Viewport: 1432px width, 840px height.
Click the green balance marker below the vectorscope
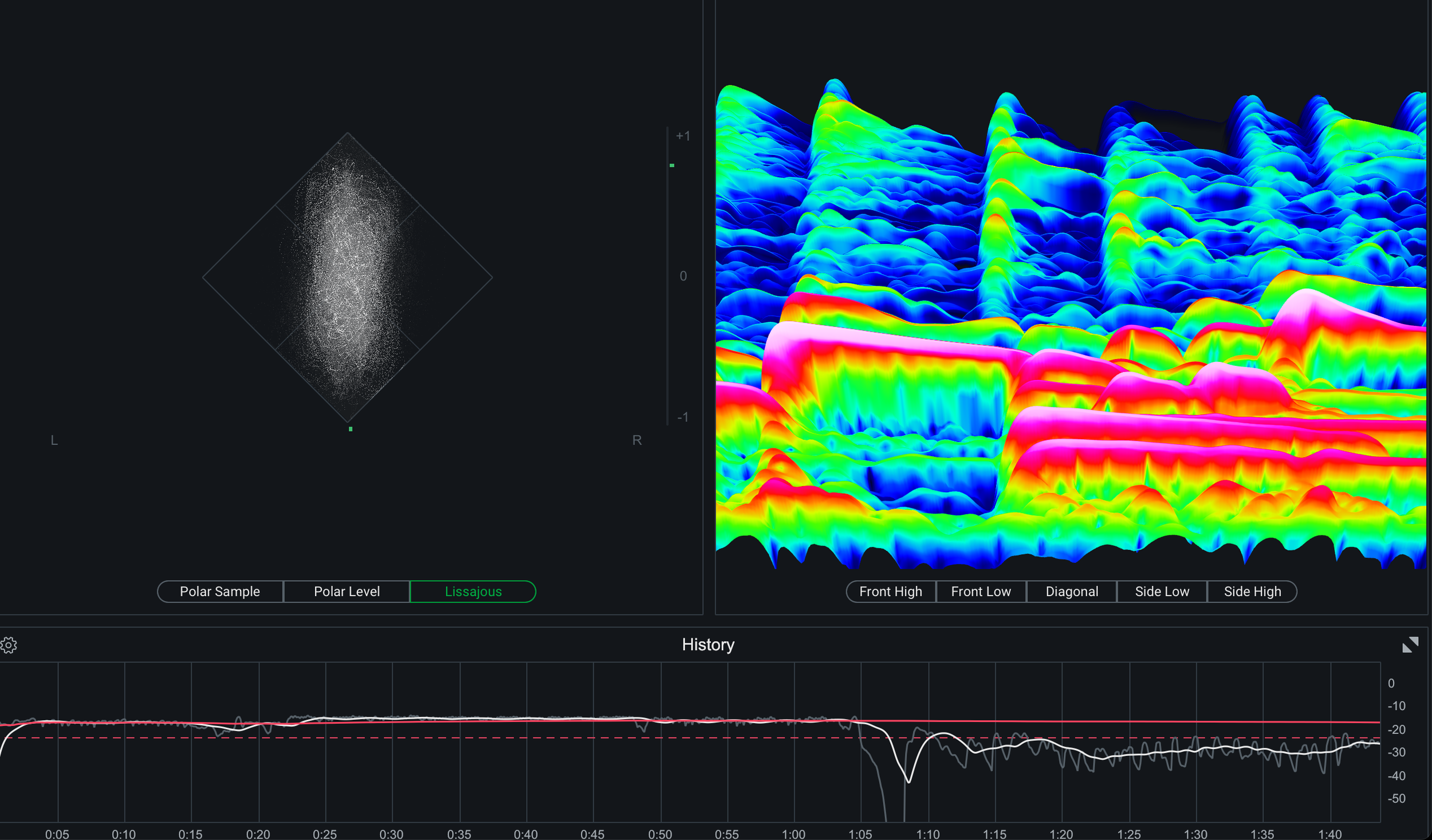(x=351, y=429)
